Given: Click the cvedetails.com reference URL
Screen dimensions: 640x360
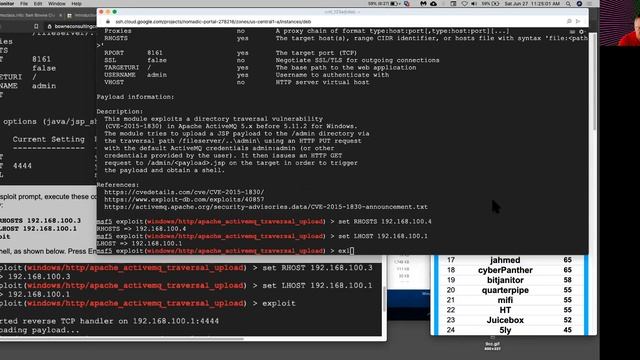Looking at the screenshot, I should coord(184,192).
